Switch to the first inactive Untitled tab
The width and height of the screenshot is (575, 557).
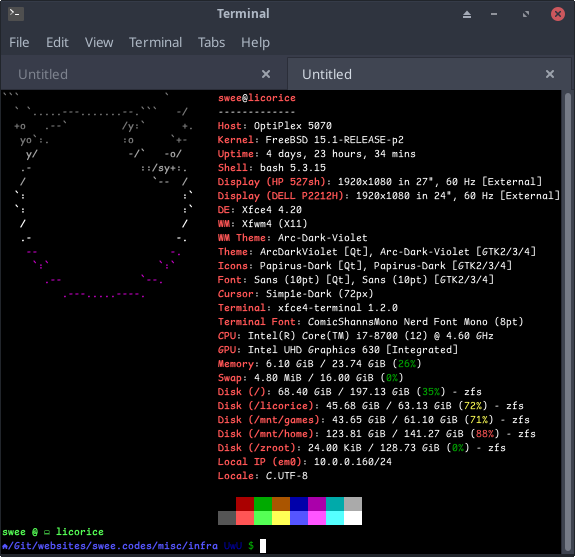(144, 74)
